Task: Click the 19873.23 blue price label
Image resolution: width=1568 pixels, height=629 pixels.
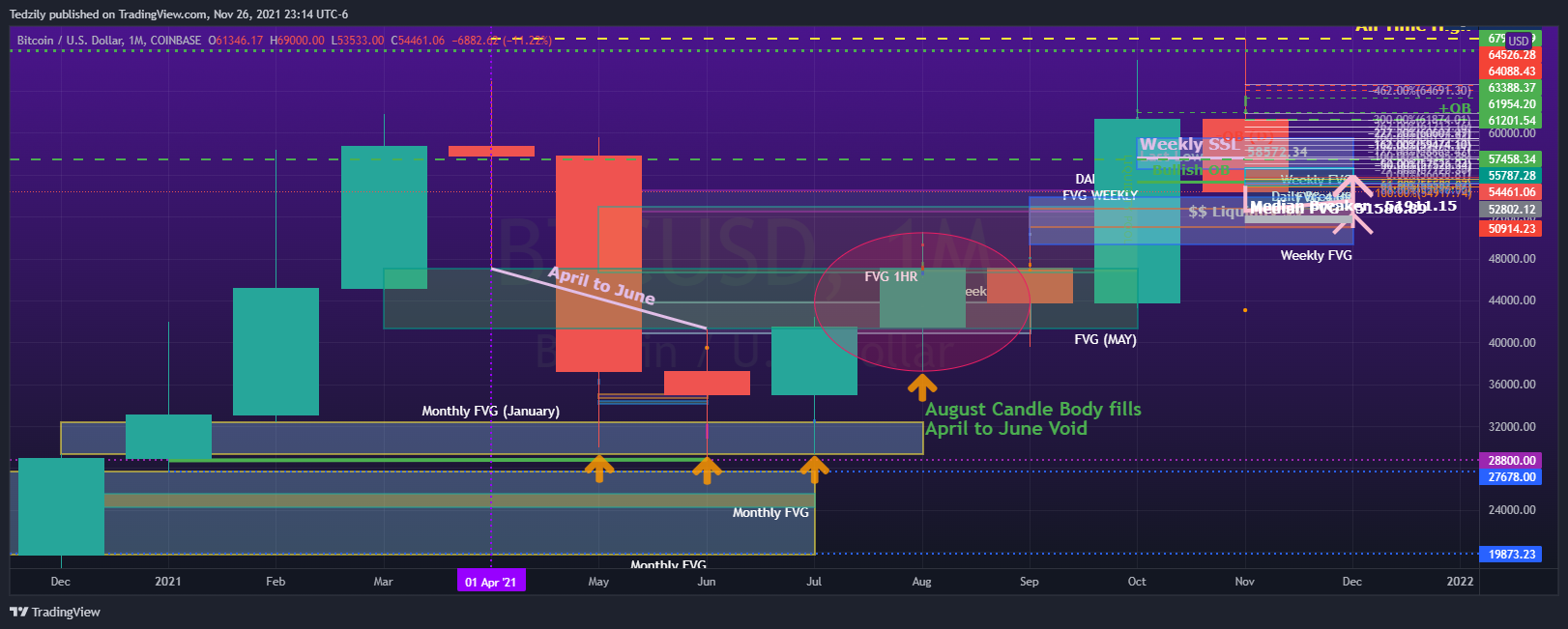Action: point(1511,555)
